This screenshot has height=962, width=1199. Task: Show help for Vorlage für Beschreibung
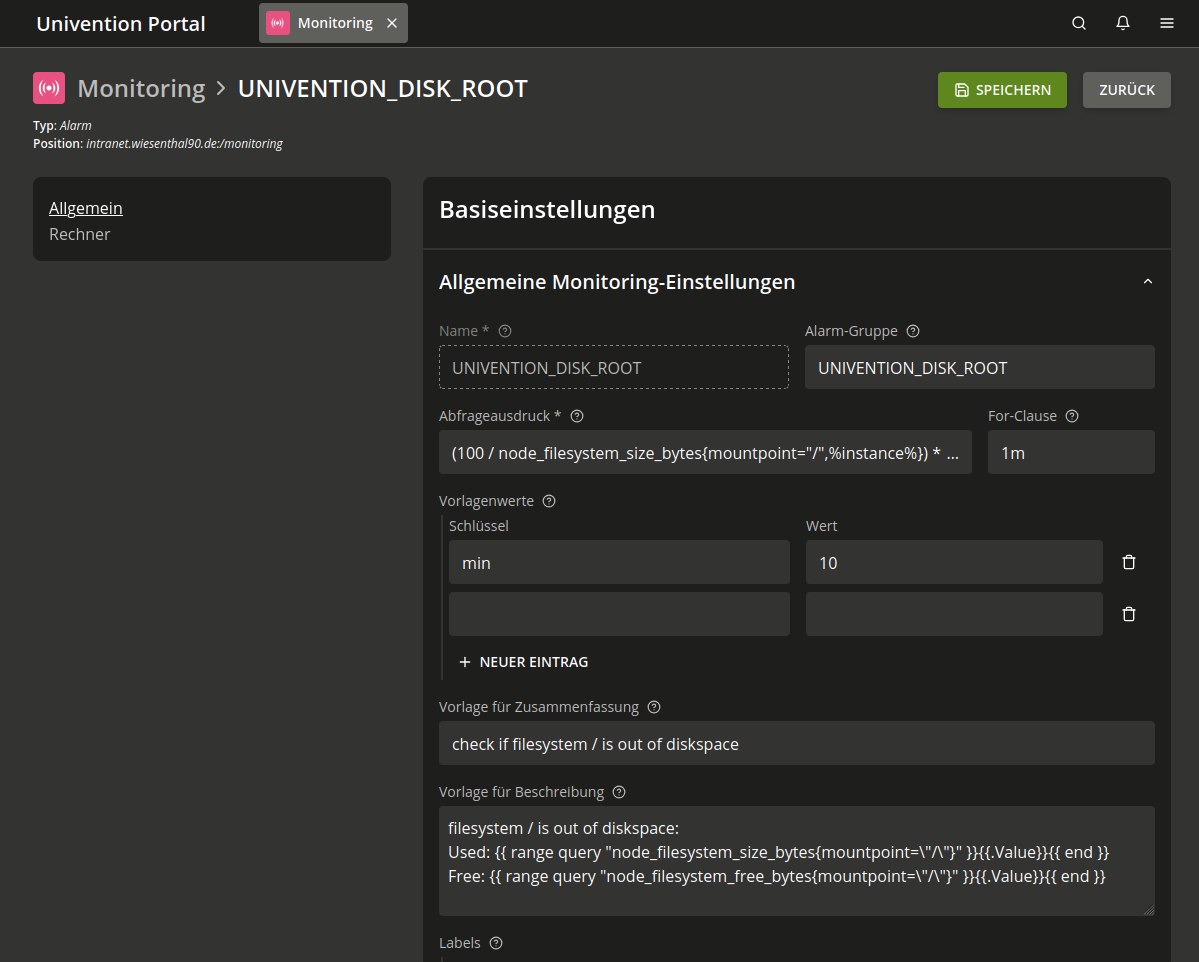pyautogui.click(x=619, y=792)
